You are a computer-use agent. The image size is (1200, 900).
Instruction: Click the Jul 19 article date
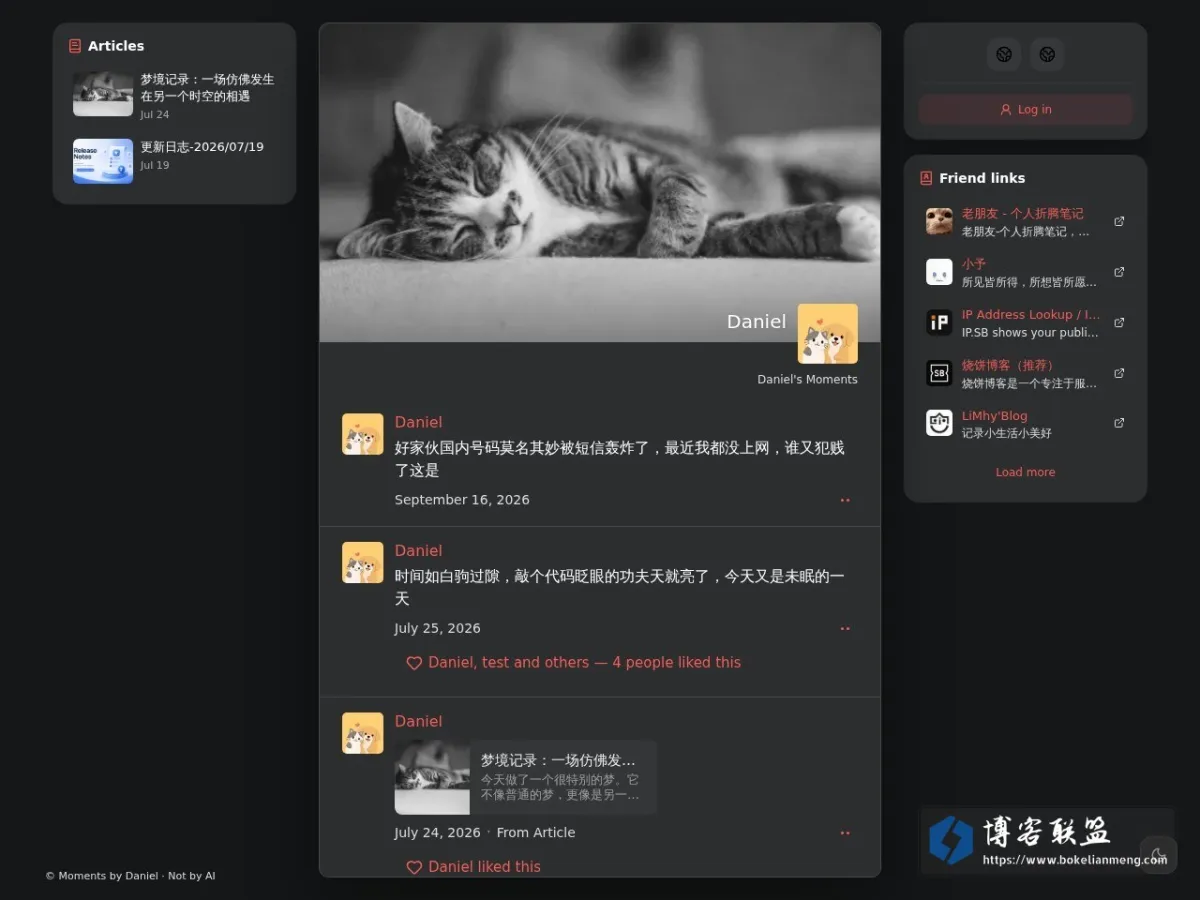click(x=155, y=166)
